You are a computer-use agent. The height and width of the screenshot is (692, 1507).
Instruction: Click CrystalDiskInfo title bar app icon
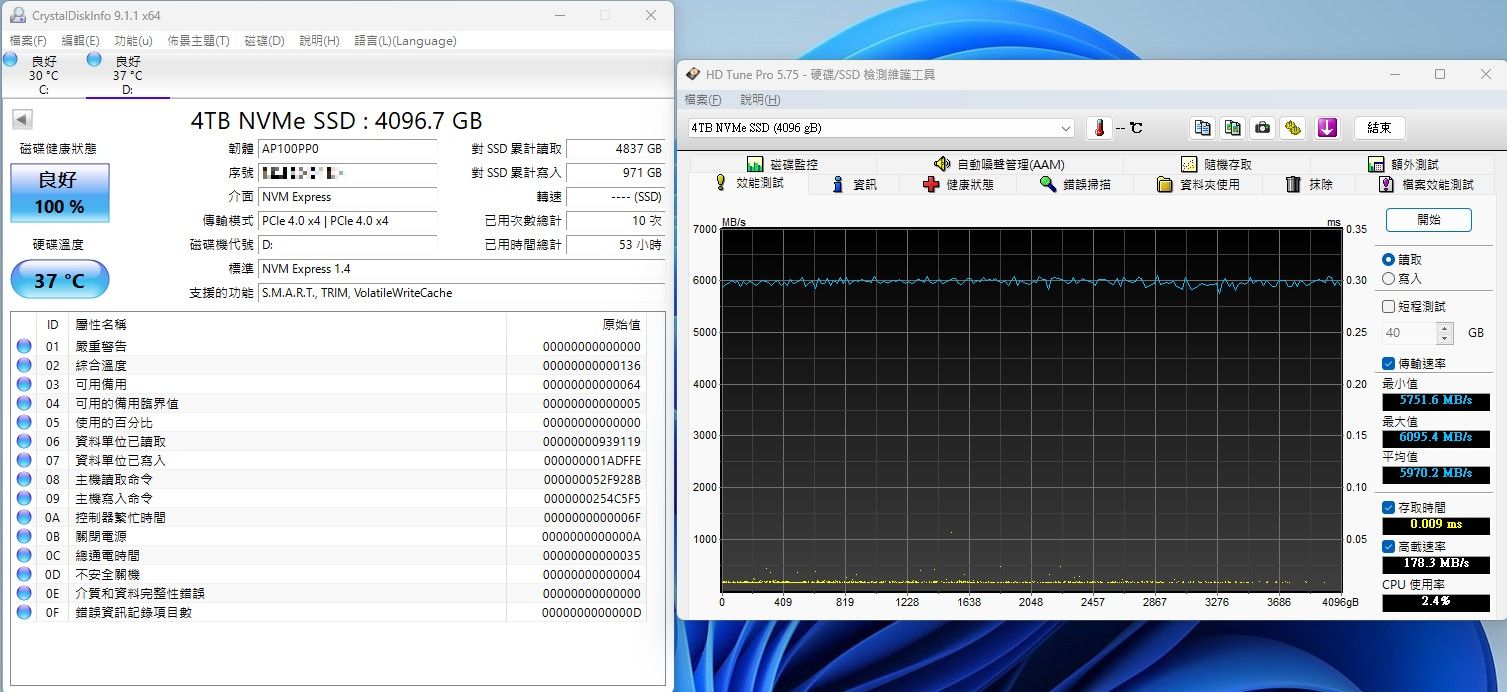[18, 15]
